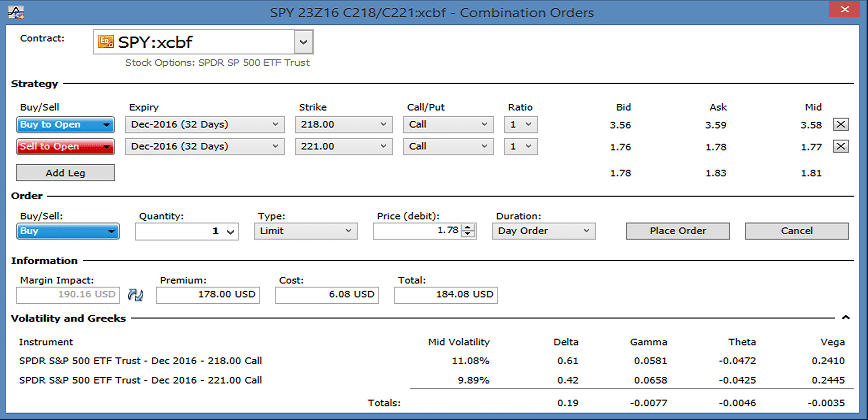The height and width of the screenshot is (420, 868).
Task: Collapse the Volatility and Greeks section
Action: tap(846, 318)
